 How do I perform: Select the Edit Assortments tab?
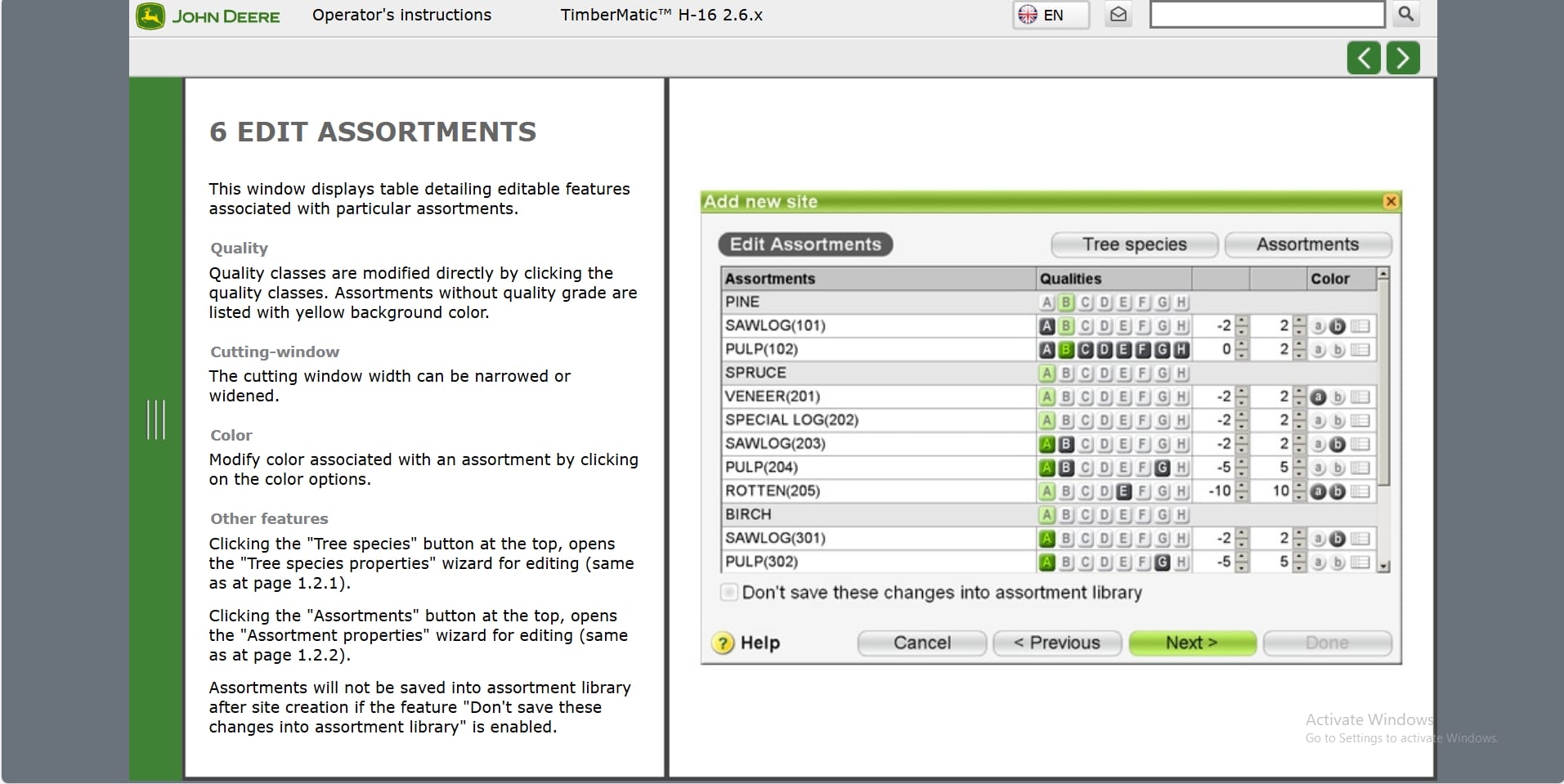click(x=805, y=244)
